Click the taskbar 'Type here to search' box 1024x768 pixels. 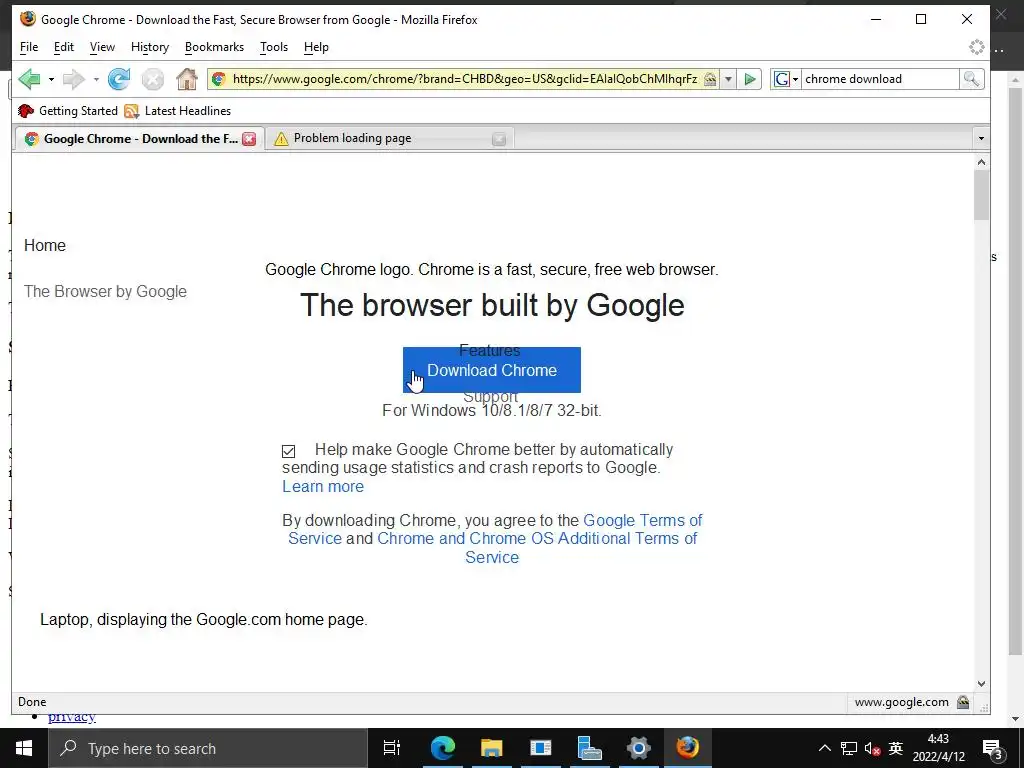point(208,748)
